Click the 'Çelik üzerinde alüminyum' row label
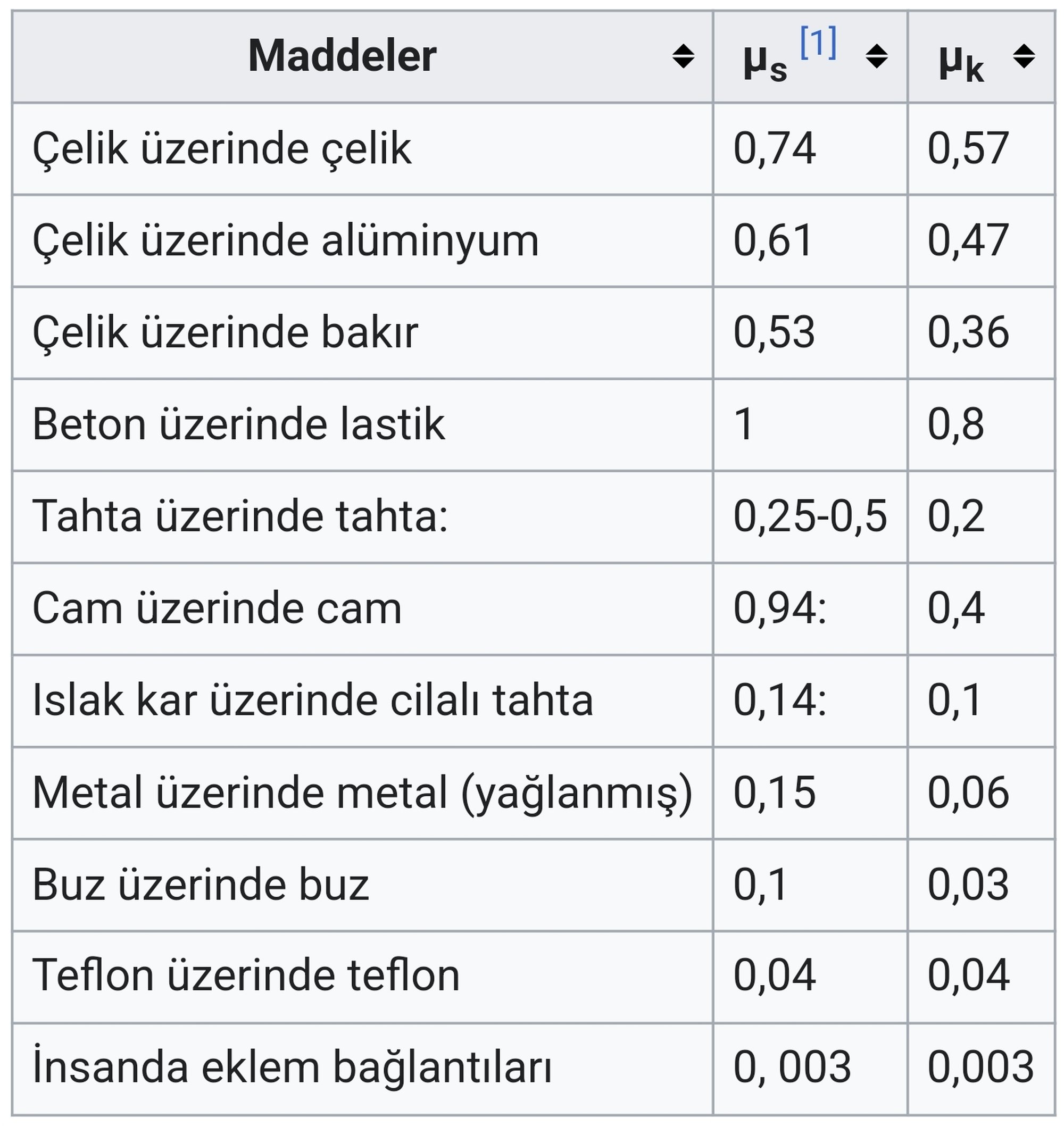Image resolution: width=1064 pixels, height=1126 pixels. 285,241
